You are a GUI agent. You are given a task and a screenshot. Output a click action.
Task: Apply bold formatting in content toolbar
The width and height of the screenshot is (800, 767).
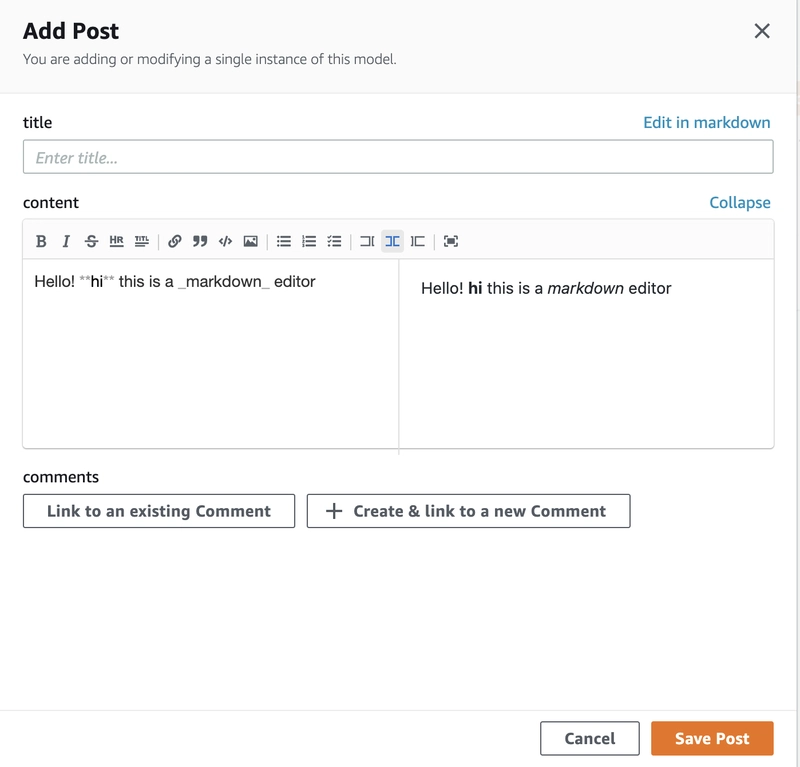41,241
